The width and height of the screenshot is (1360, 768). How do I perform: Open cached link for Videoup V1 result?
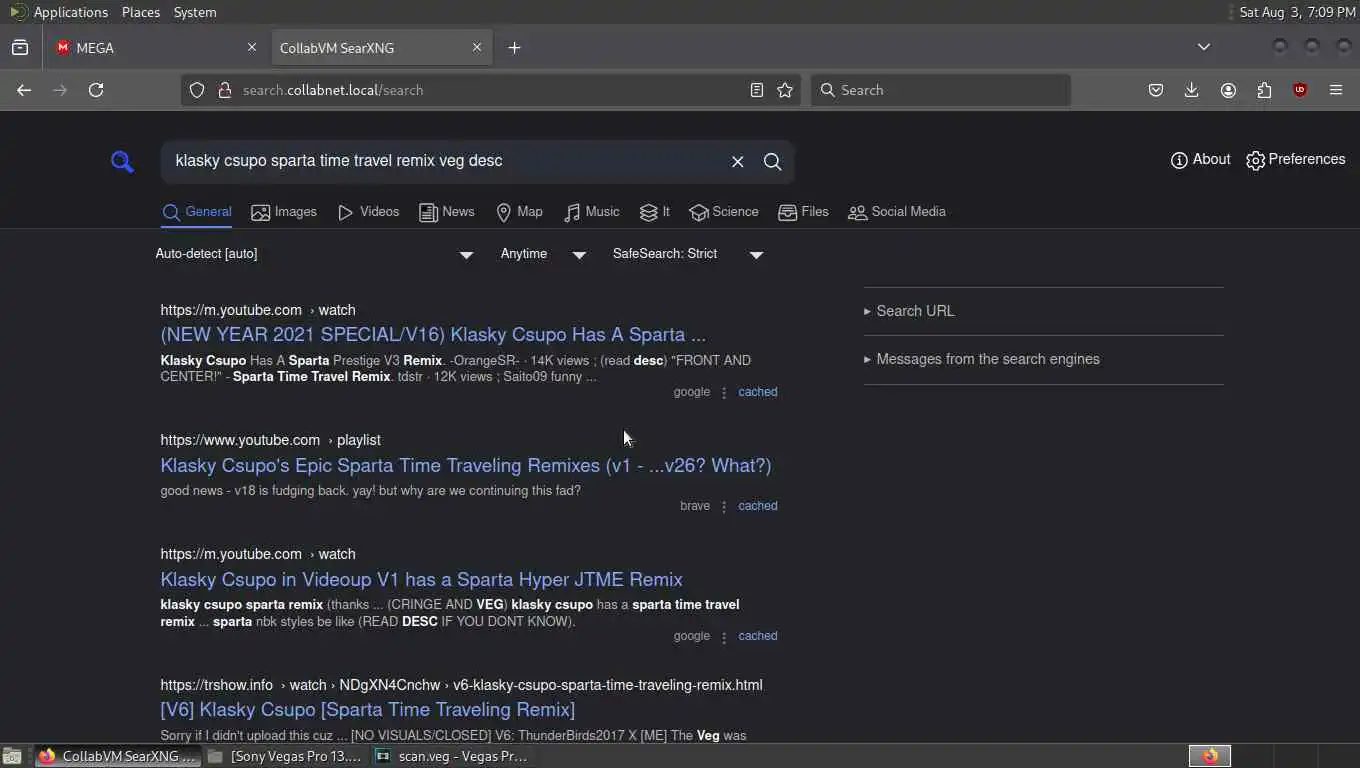tap(758, 636)
